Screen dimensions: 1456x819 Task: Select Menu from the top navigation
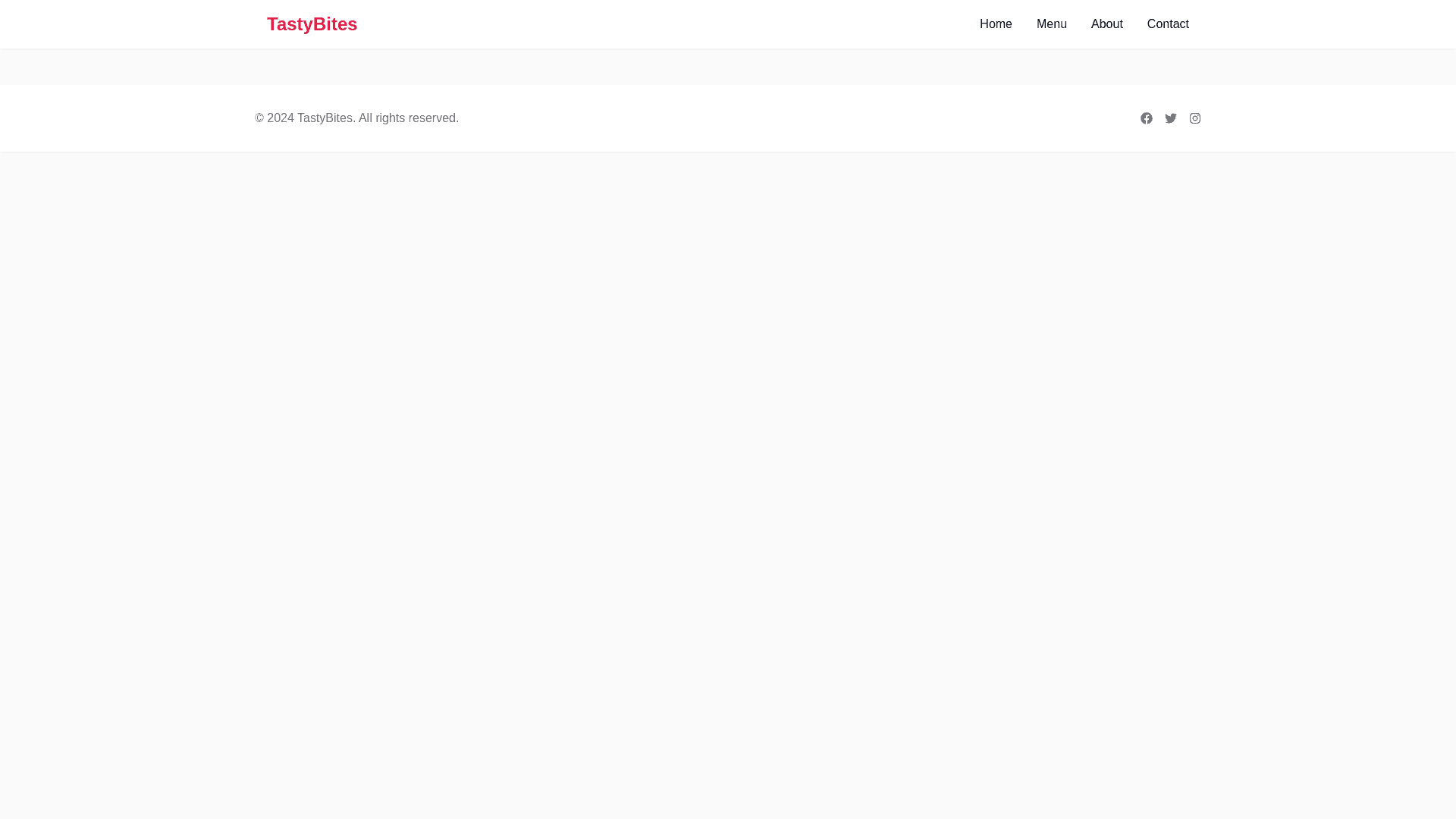tap(1051, 24)
